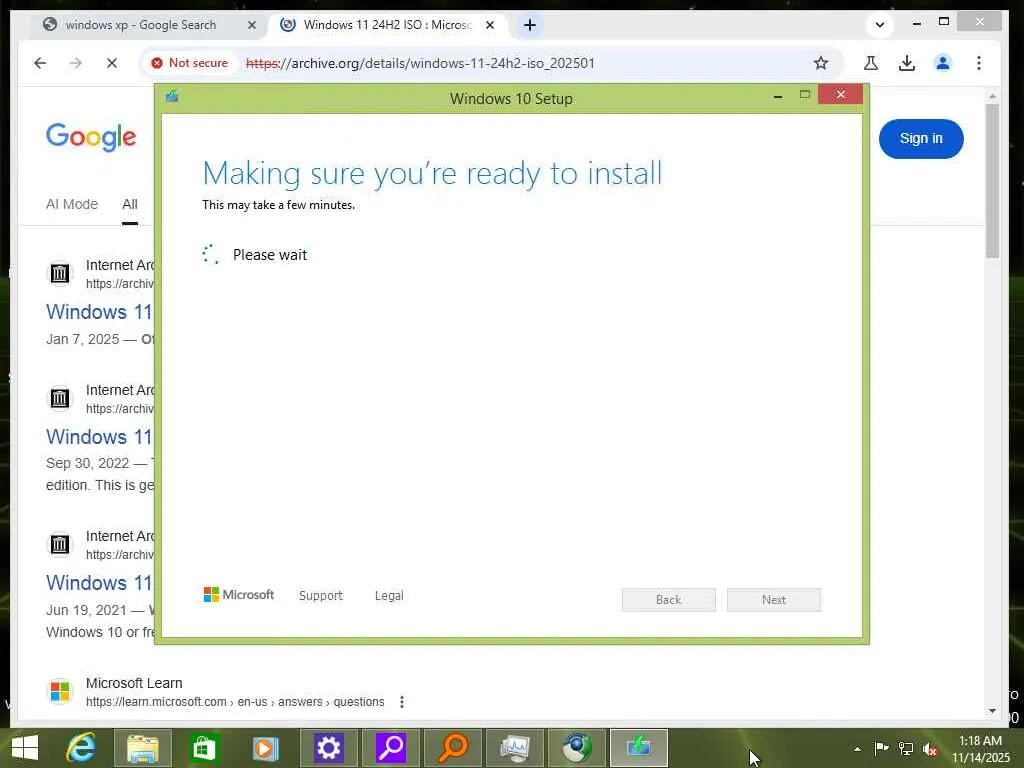
Task: Open the performance monitor taskbar icon
Action: pyautogui.click(x=515, y=748)
